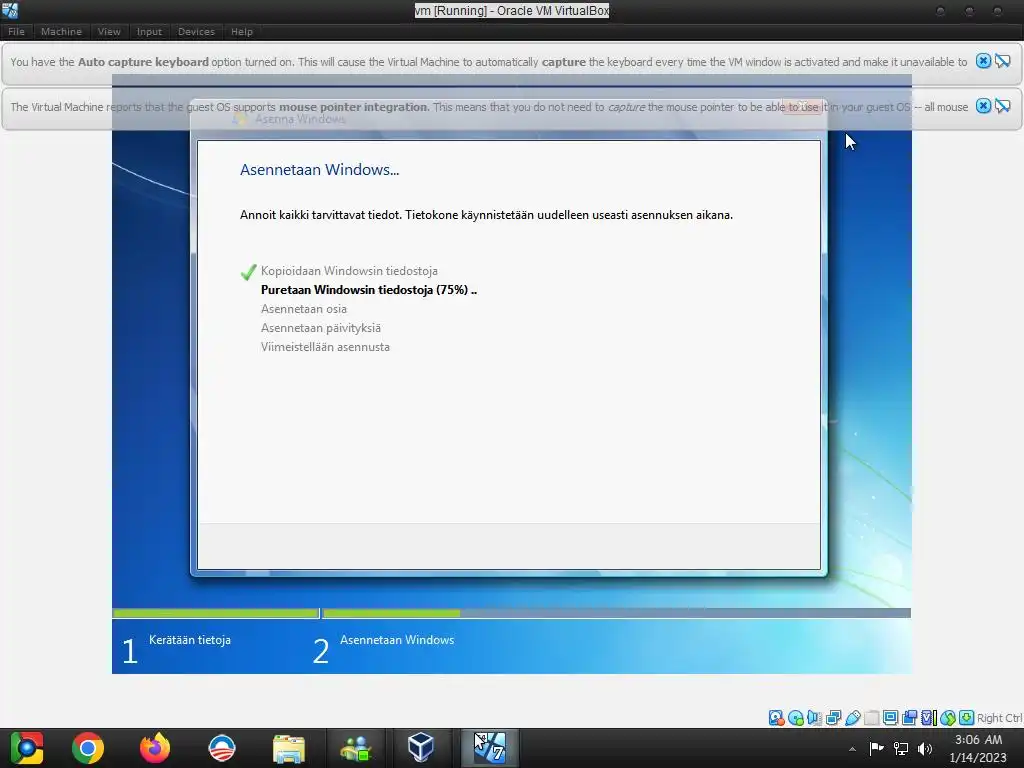Open the display settings indicator
Screen dimensions: 1024x768
(890, 718)
